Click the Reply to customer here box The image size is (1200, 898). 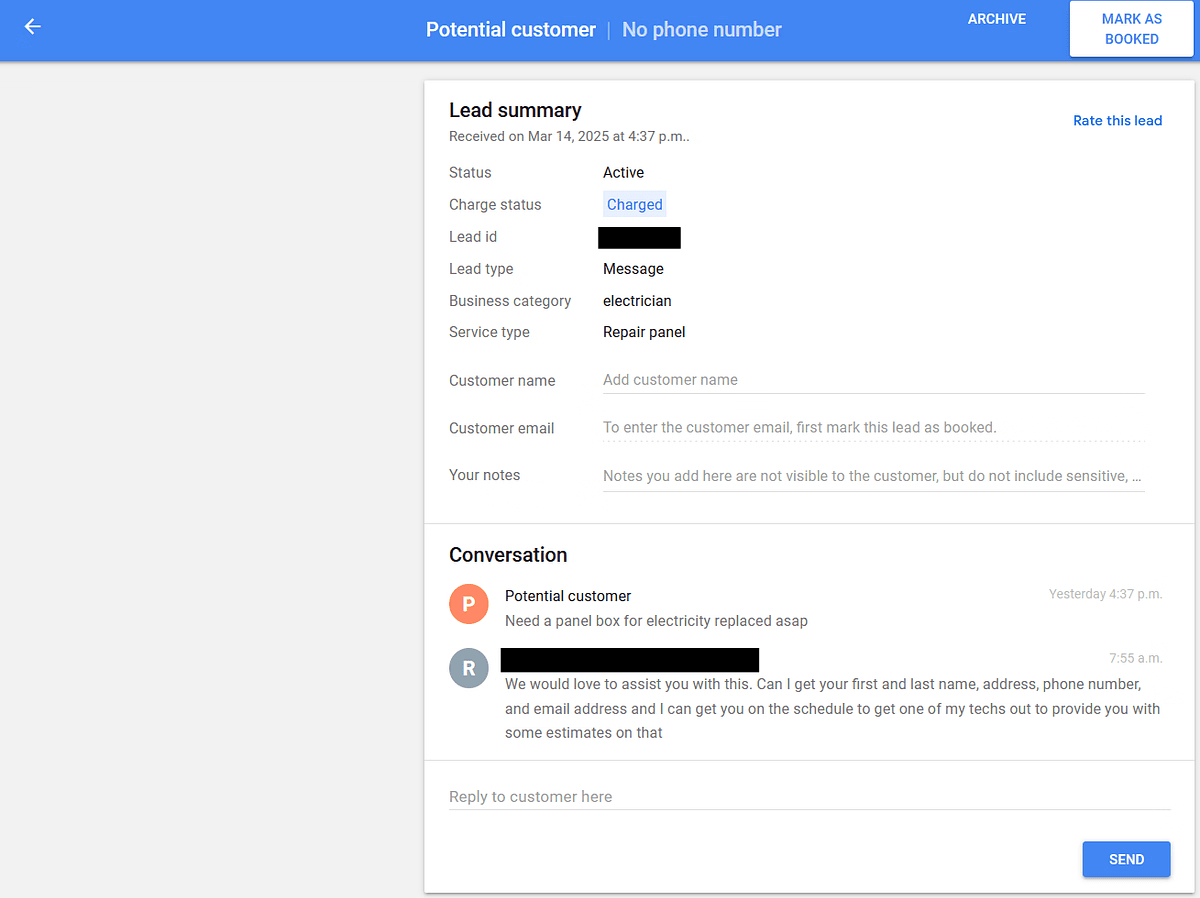[x=810, y=797]
